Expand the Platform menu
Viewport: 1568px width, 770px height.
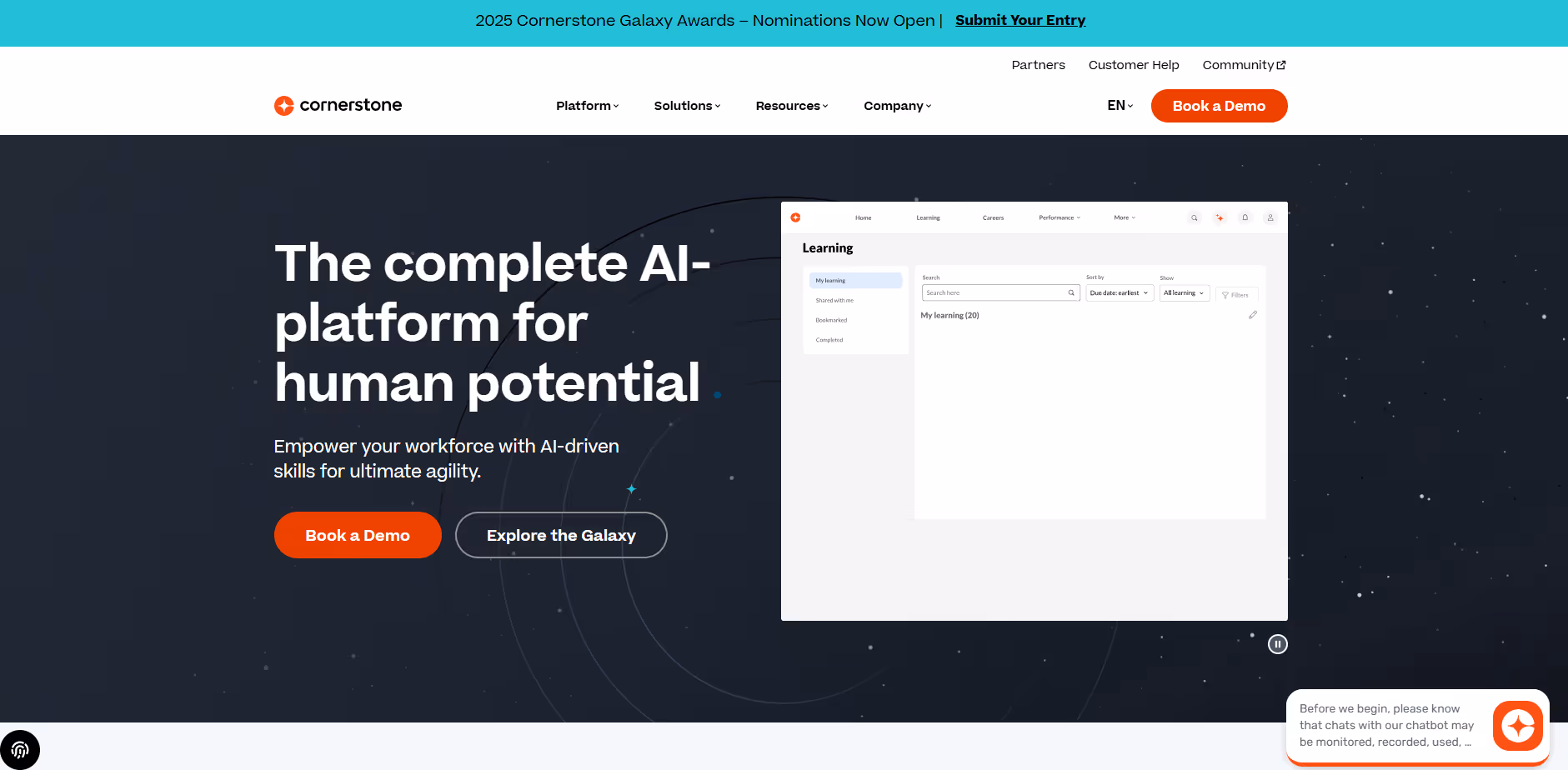click(587, 106)
